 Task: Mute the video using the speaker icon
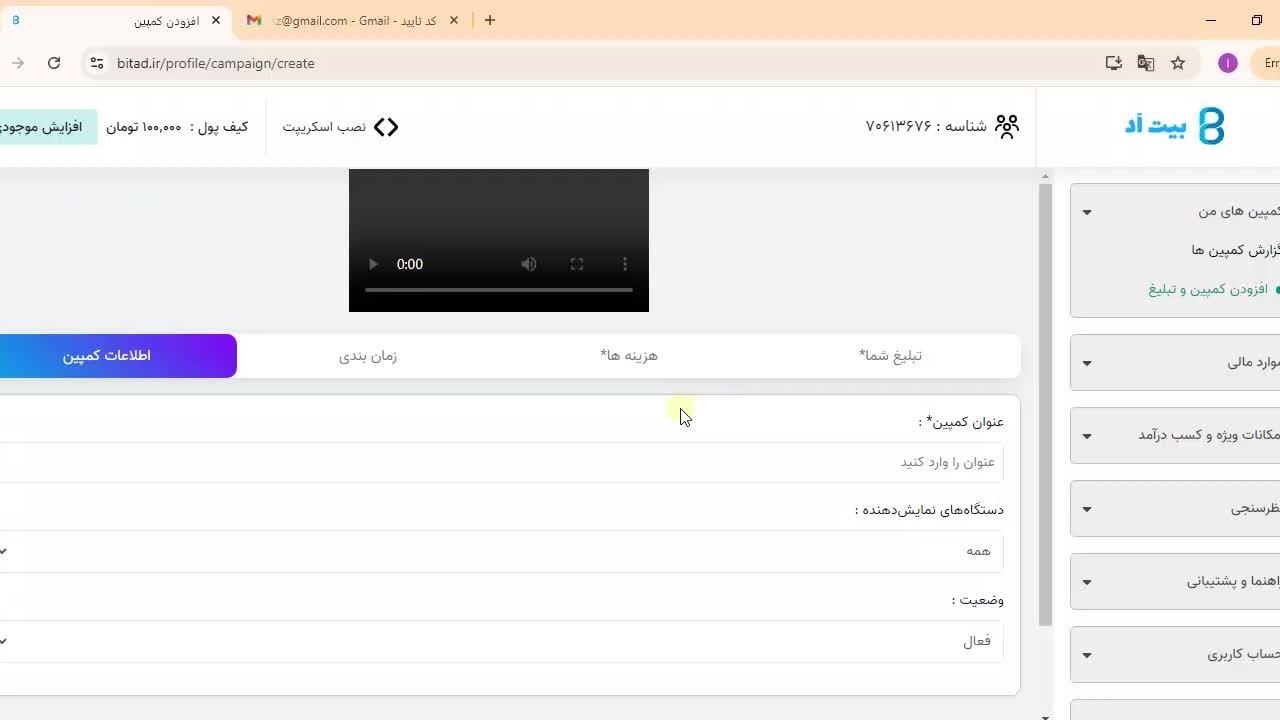pos(529,264)
